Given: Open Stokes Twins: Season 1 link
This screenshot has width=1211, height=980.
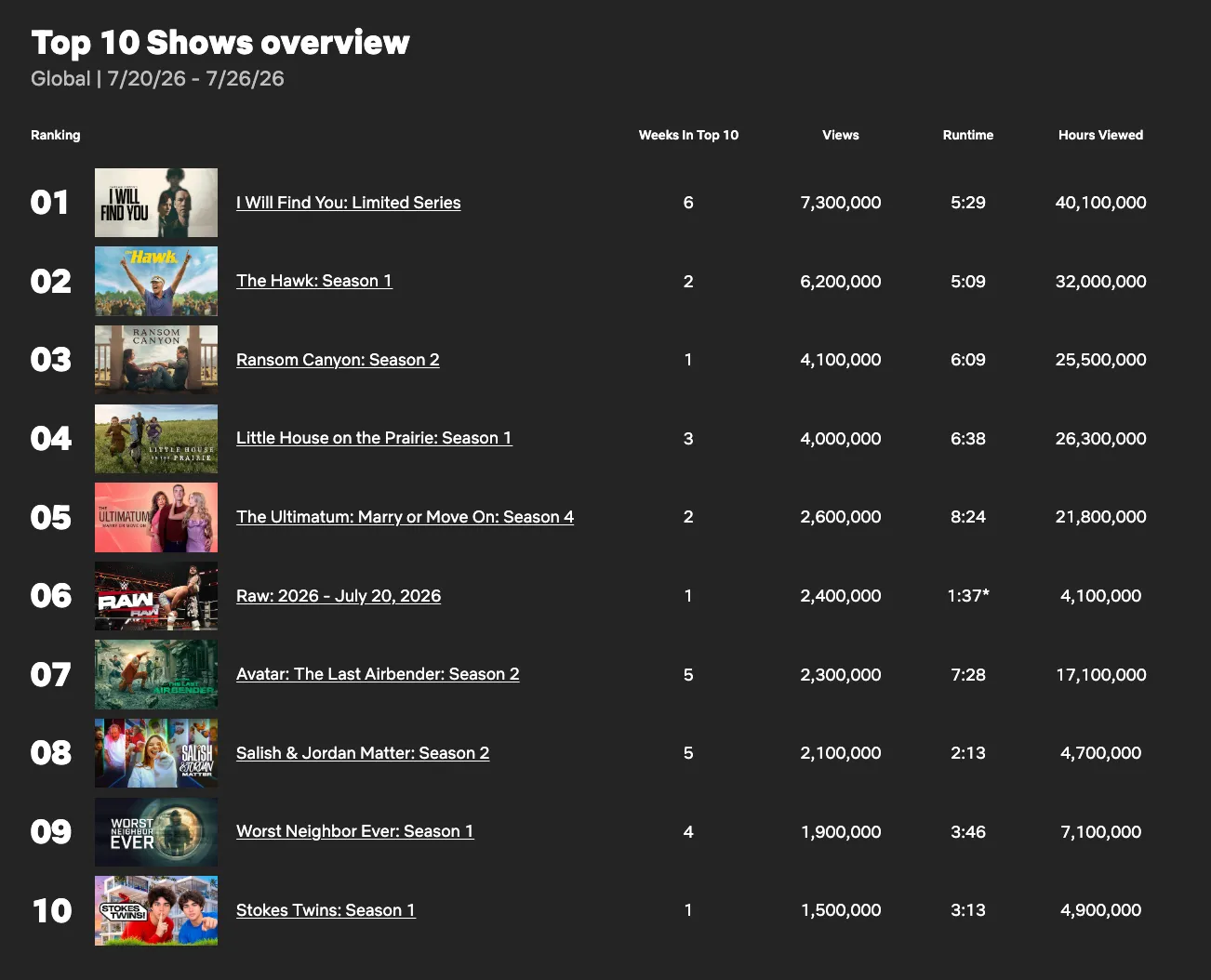Looking at the screenshot, I should [x=326, y=910].
